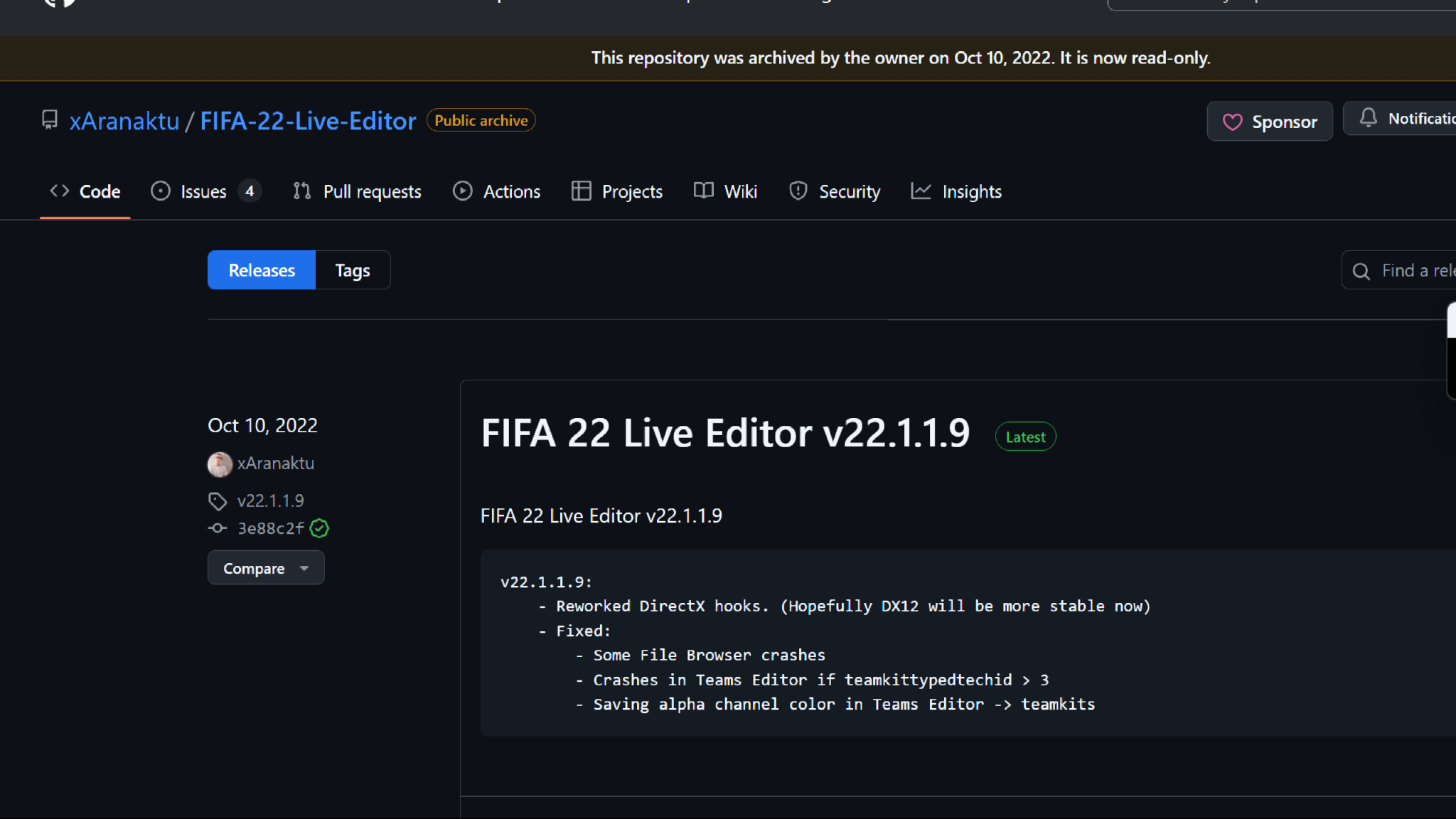Image resolution: width=1456 pixels, height=819 pixels.
Task: Click the Oct 10, 2022 release date
Action: coord(262,425)
